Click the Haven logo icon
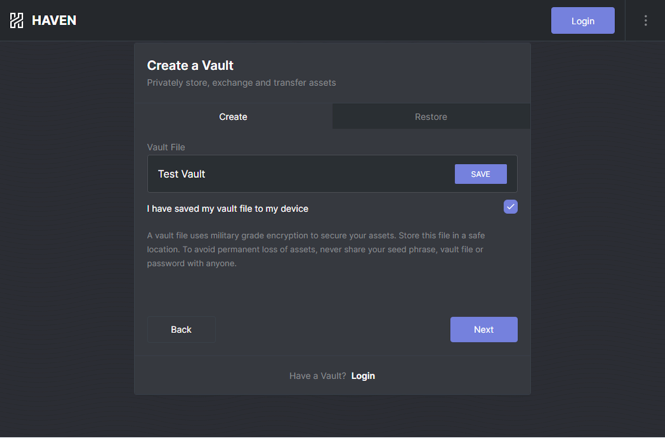The width and height of the screenshot is (665, 438). coord(17,20)
